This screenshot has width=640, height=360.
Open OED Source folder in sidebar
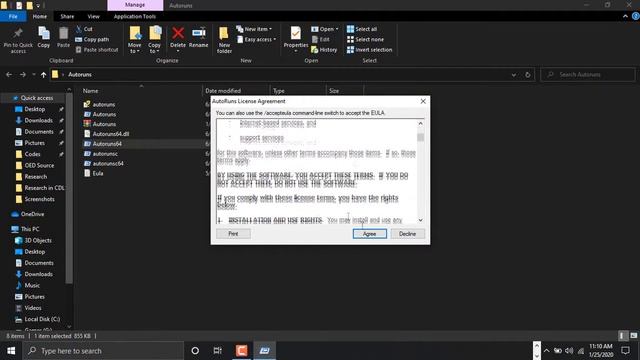coord(39,165)
